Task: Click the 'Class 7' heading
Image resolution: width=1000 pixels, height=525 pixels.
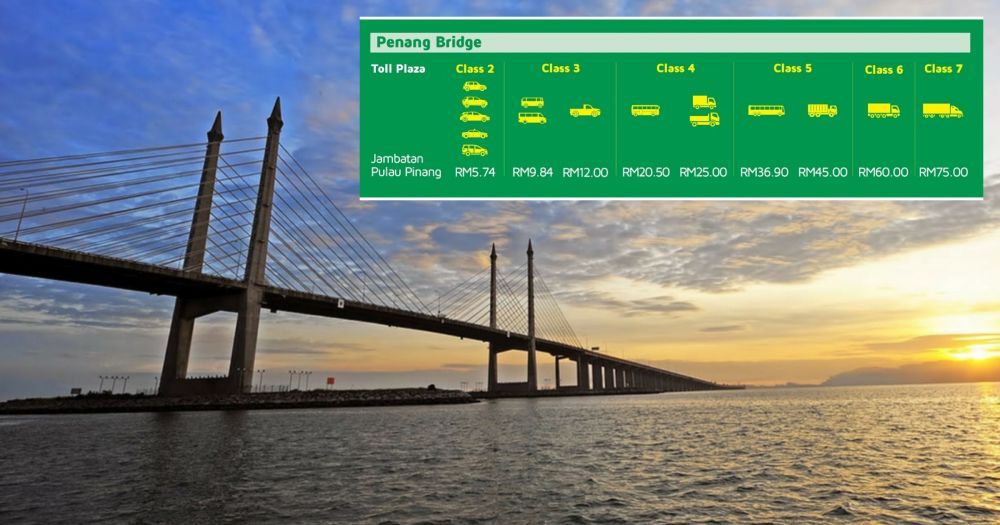Action: click(x=943, y=68)
